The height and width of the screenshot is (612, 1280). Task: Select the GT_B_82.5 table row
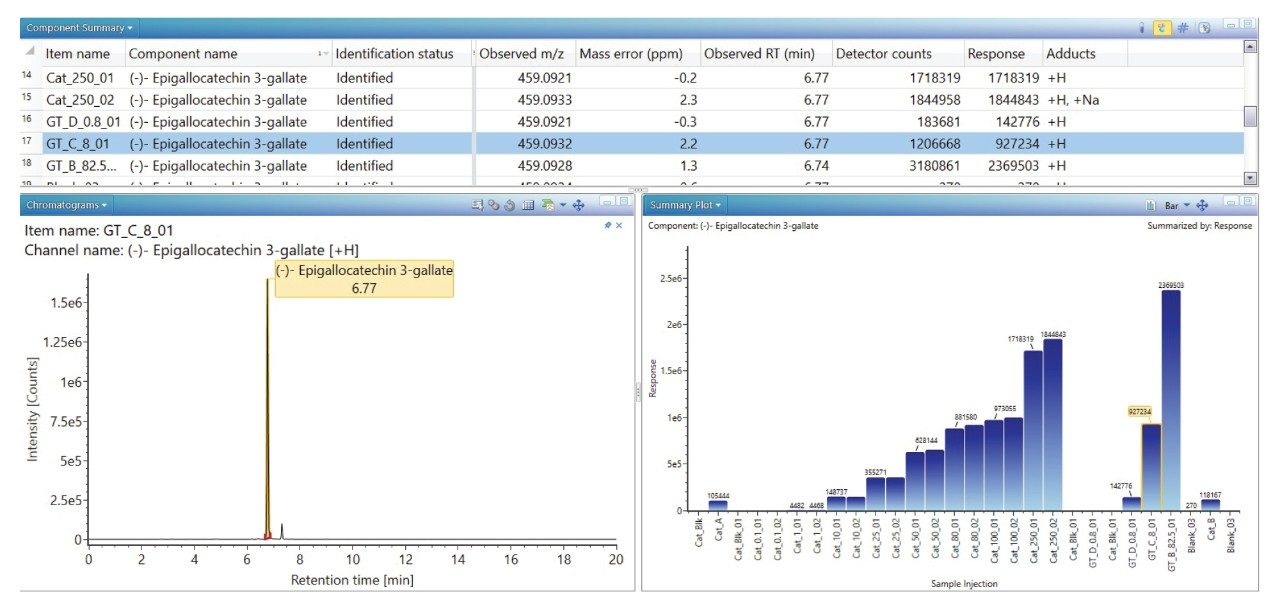pos(630,166)
